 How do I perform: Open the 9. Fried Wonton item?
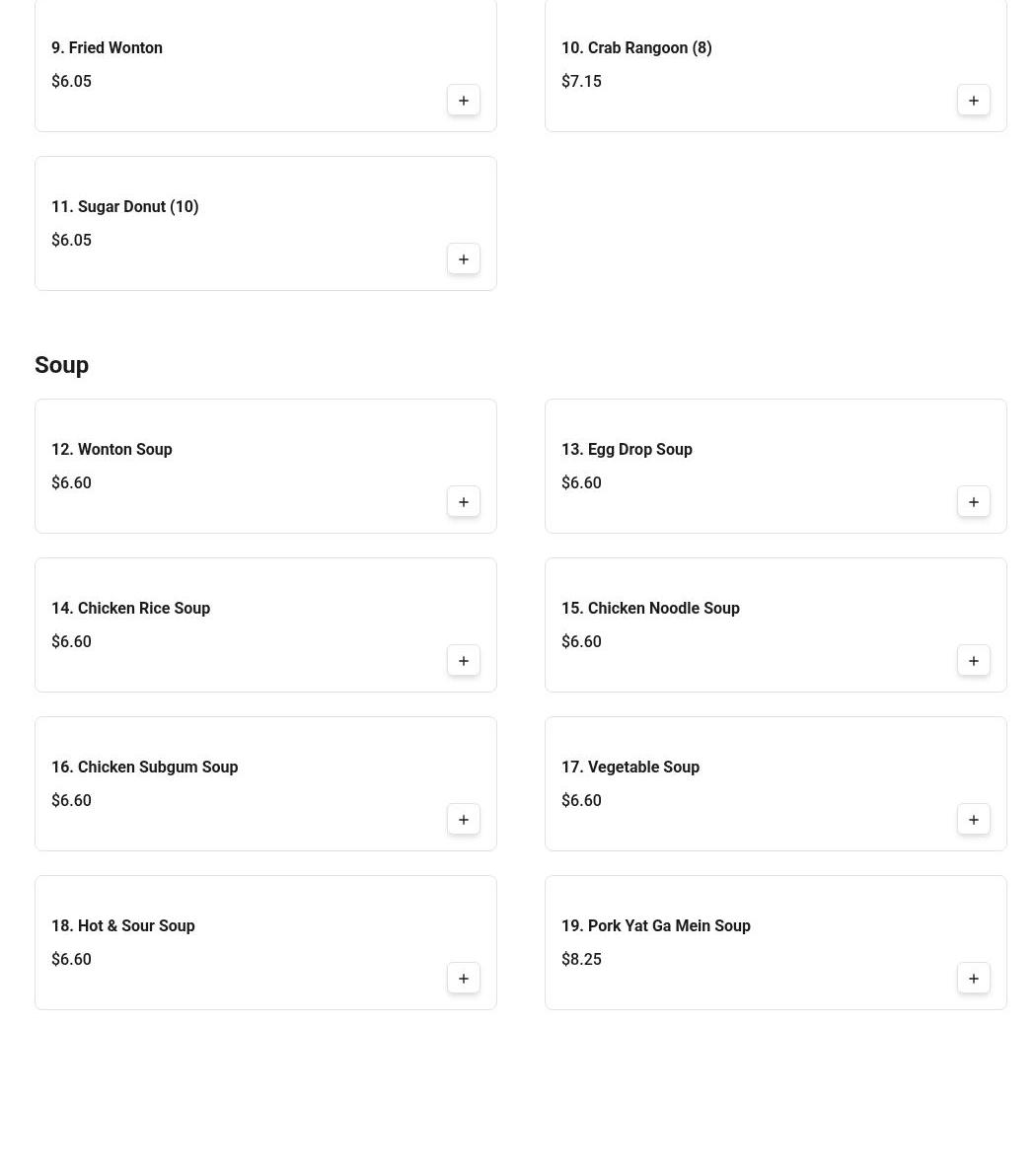107,48
